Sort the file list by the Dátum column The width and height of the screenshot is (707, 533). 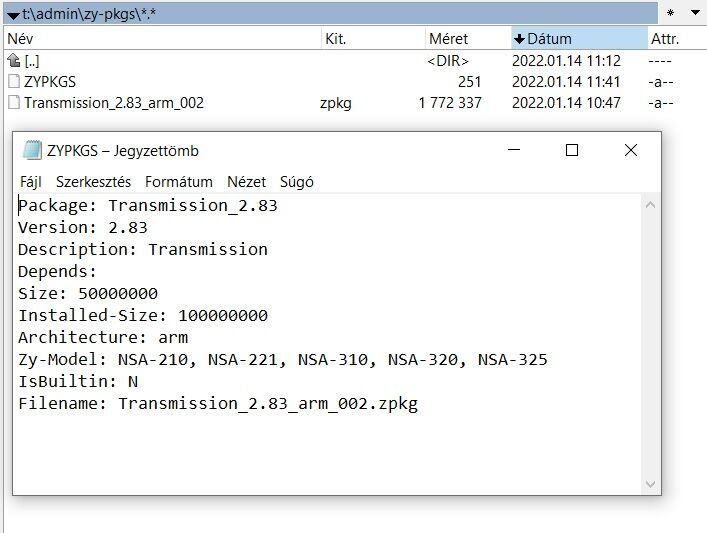(x=579, y=39)
